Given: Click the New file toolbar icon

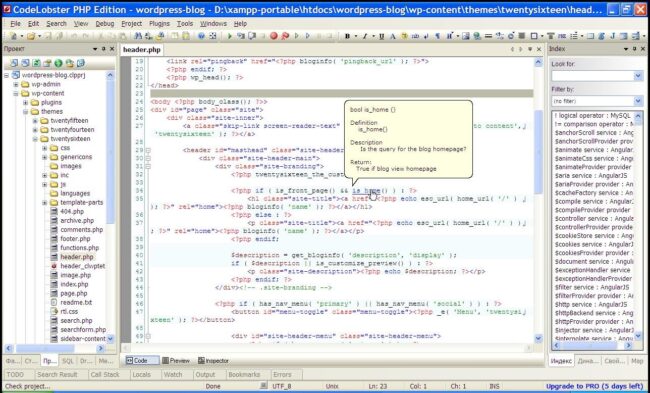Looking at the screenshot, I should tap(13, 36).
